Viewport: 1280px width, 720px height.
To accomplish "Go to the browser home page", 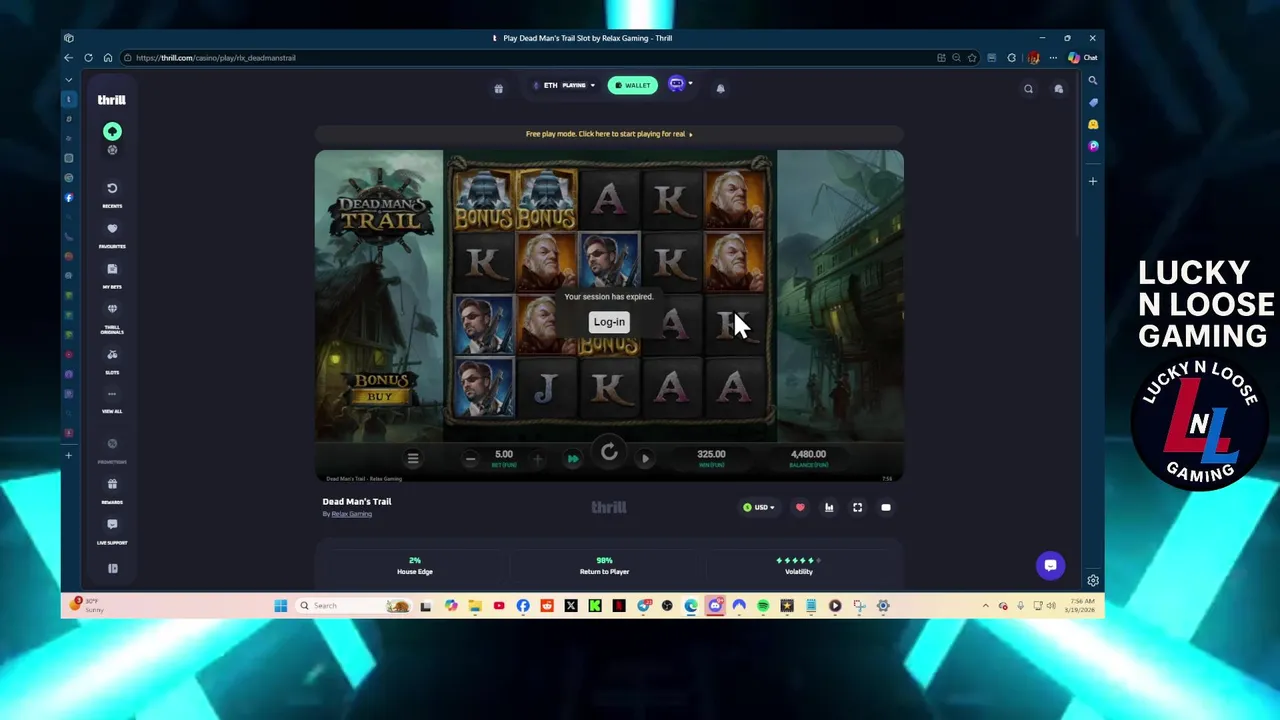I will pyautogui.click(x=108, y=58).
